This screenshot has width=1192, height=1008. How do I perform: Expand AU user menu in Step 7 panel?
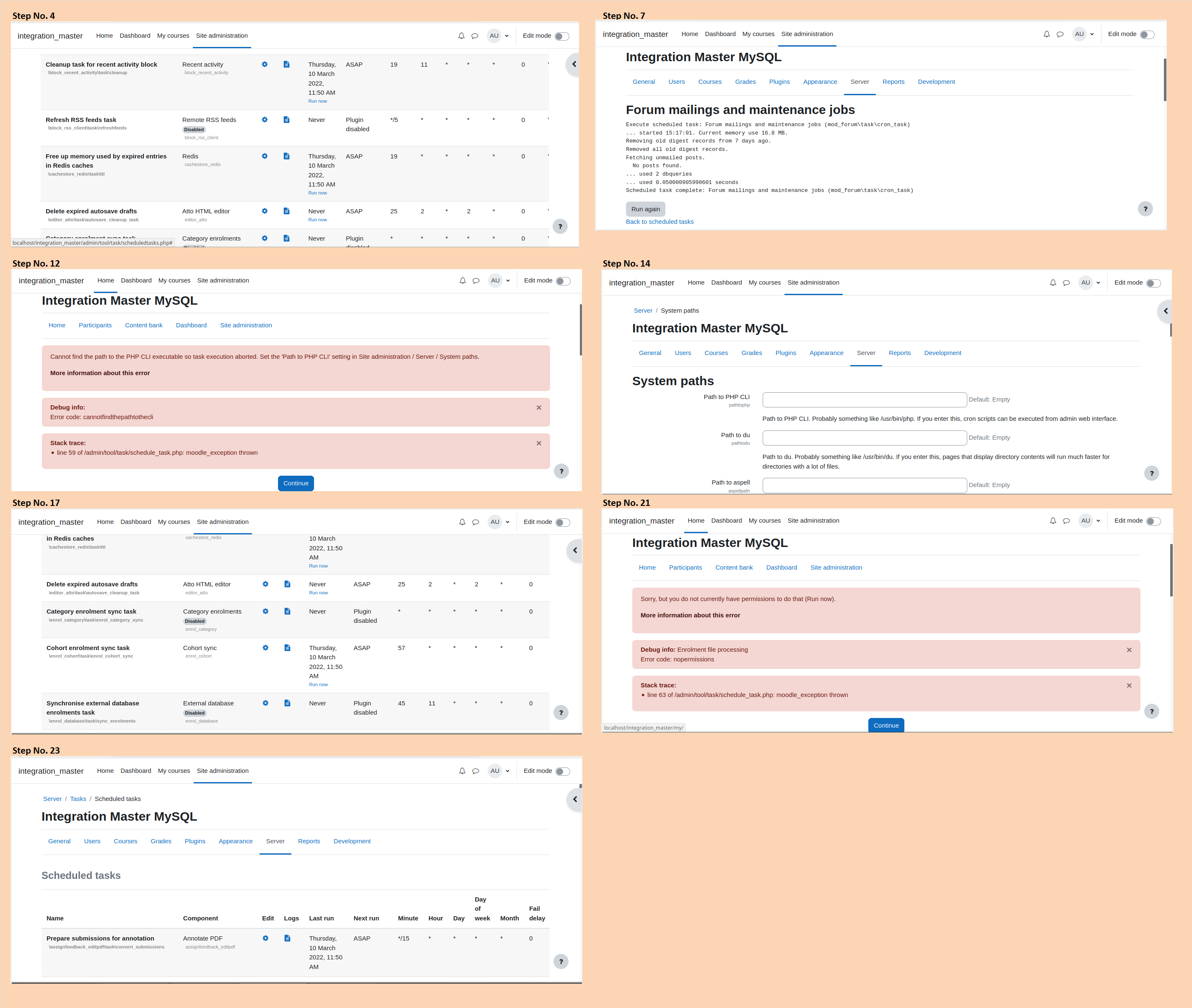[x=1083, y=34]
